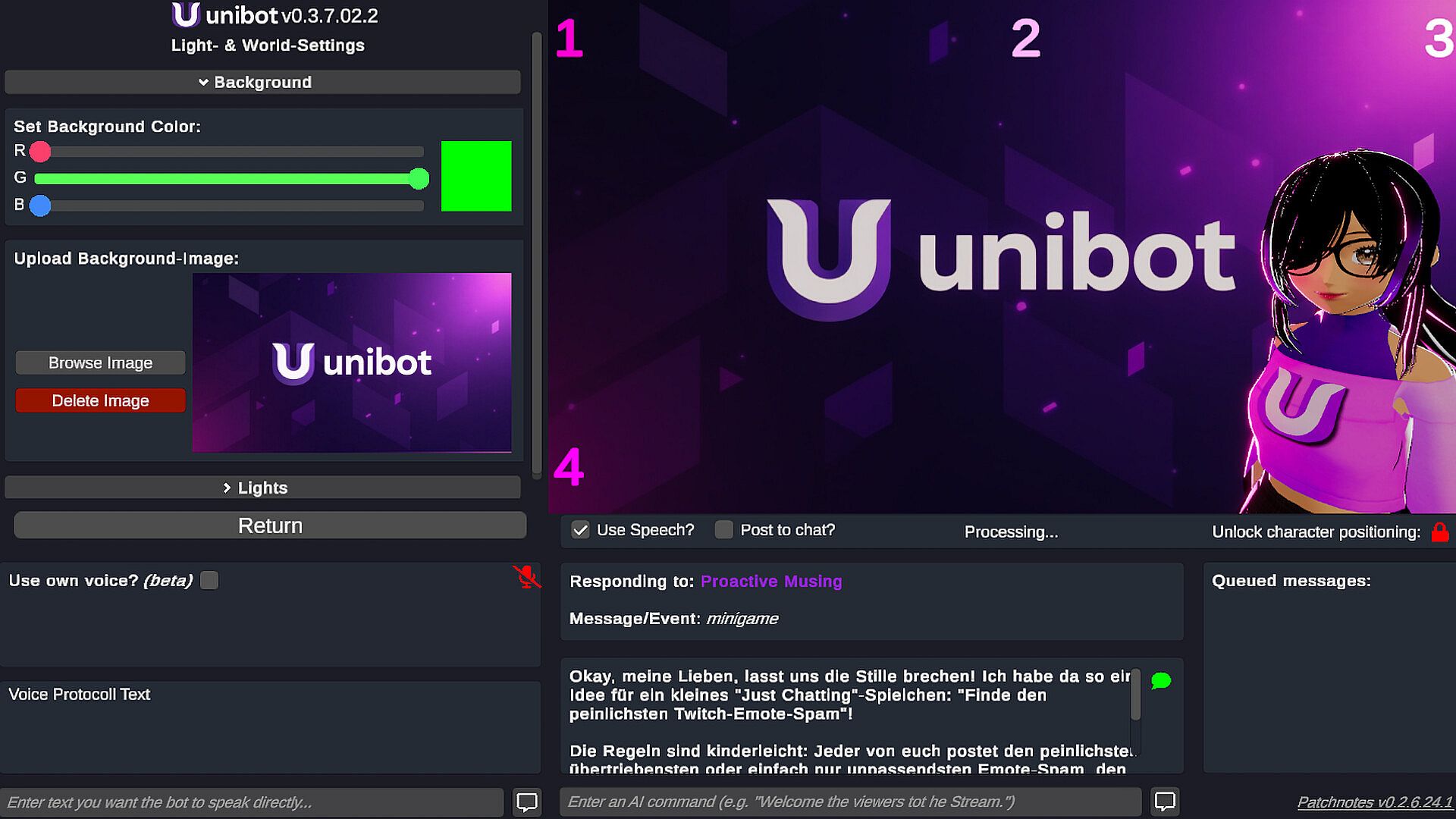
Task: Click the Browse Image button
Action: coord(100,362)
